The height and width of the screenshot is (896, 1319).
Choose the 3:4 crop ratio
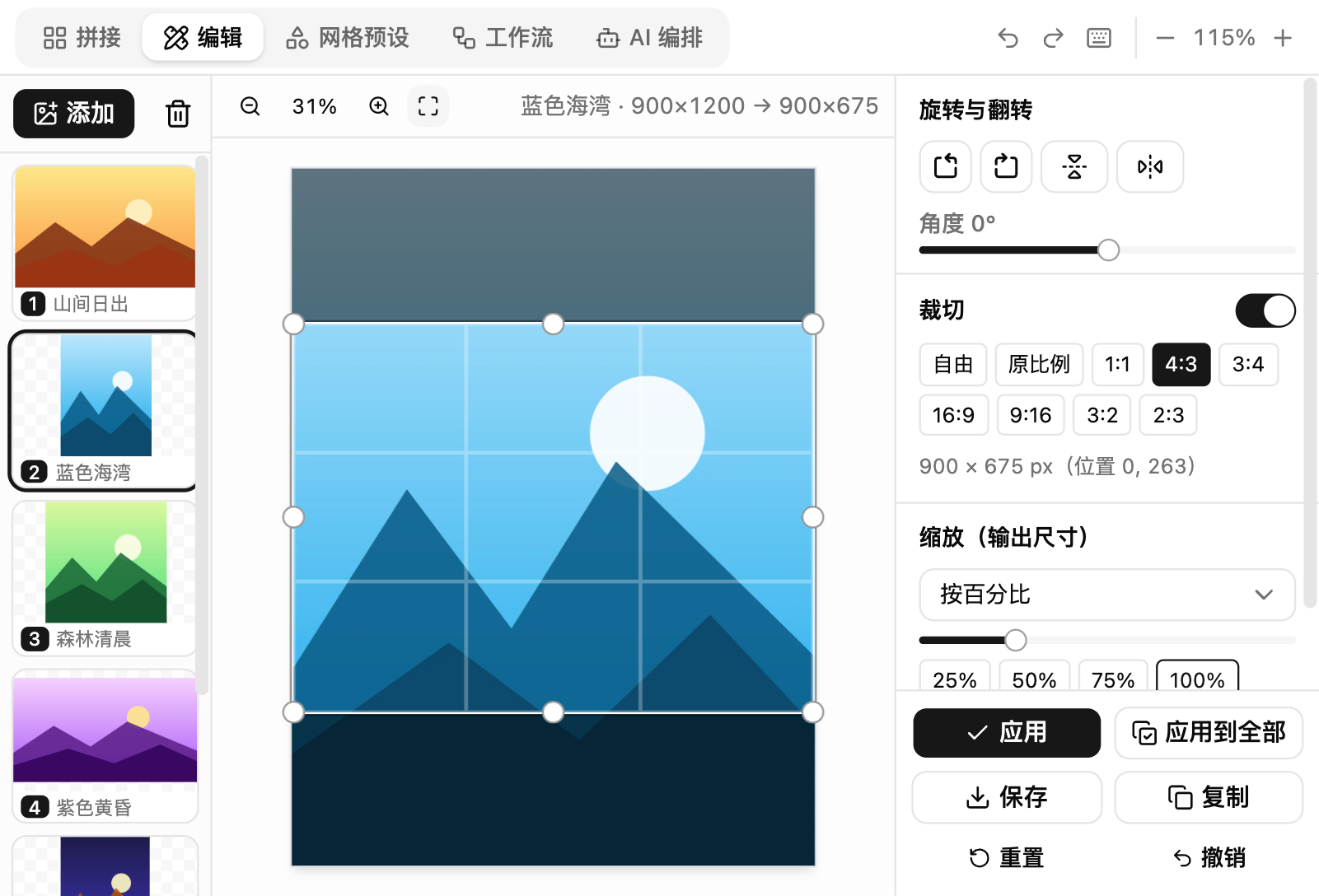point(1248,364)
